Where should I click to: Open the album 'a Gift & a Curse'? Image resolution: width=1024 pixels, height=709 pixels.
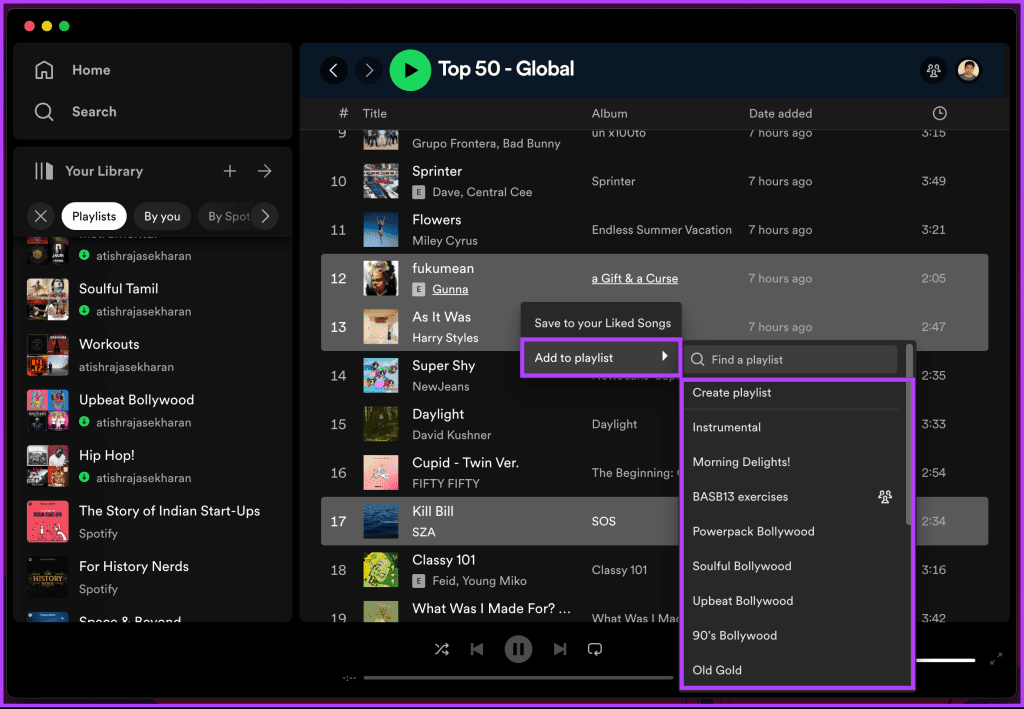634,278
